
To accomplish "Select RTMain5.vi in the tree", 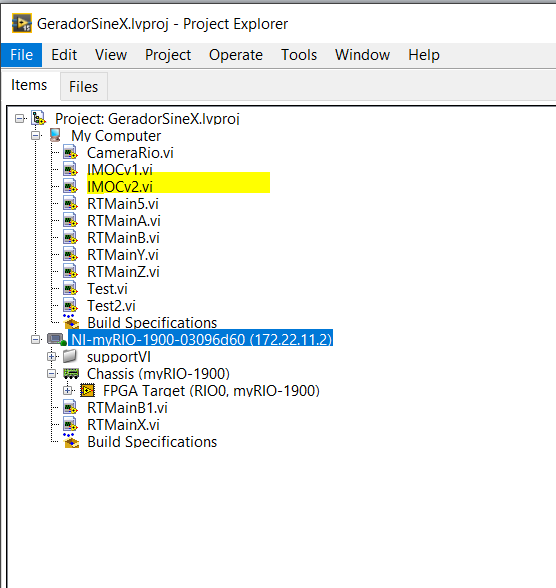I will [x=123, y=204].
